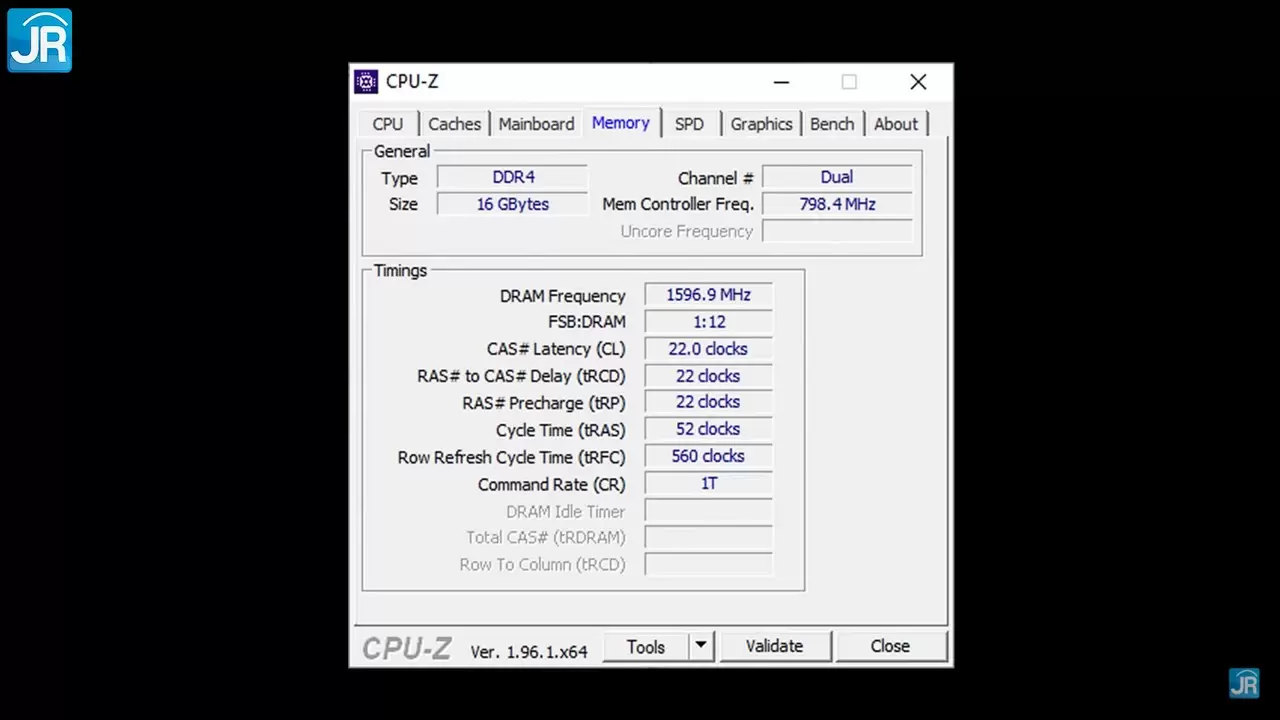Click the Ver. 1.96.1.x64 version text
The width and height of the screenshot is (1280, 720).
click(x=529, y=651)
